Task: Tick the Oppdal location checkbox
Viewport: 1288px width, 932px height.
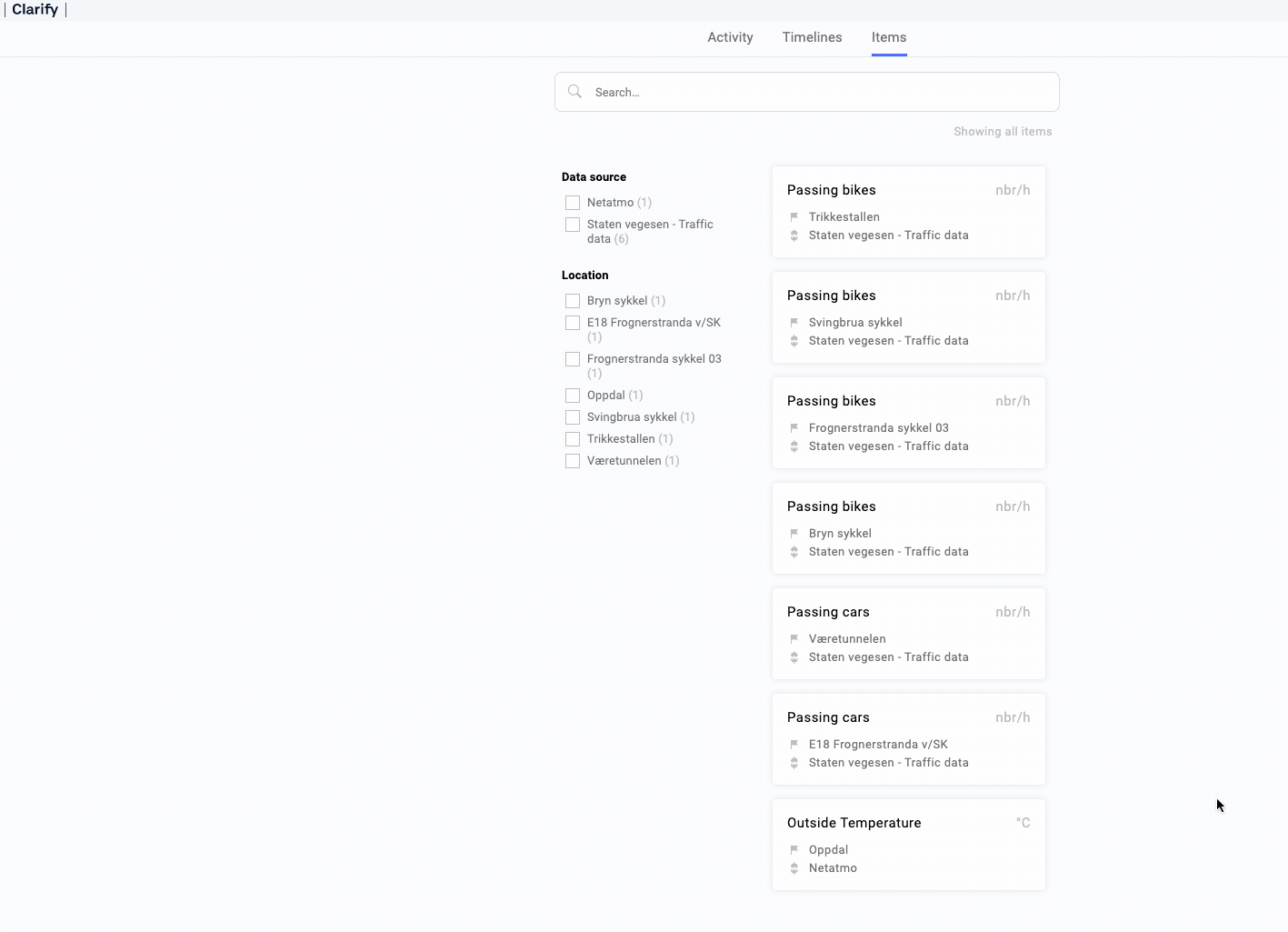Action: coord(573,396)
